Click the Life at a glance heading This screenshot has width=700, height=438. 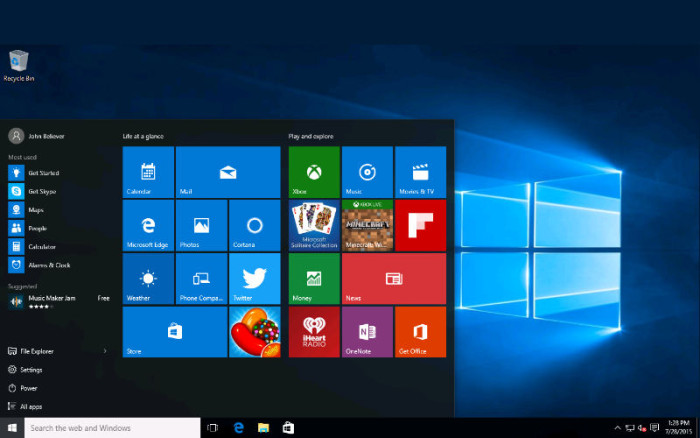pos(143,136)
